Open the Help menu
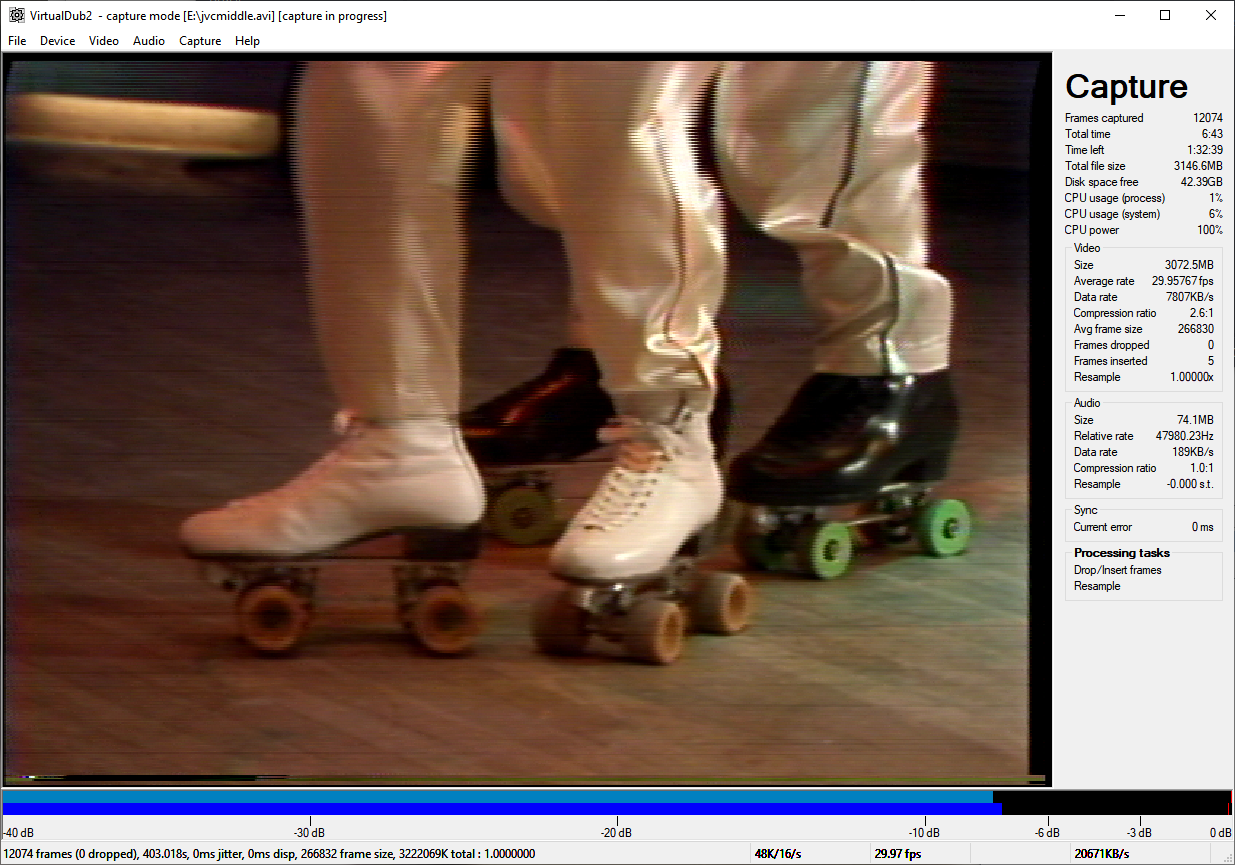Viewport: 1235px width, 865px height. 247,41
